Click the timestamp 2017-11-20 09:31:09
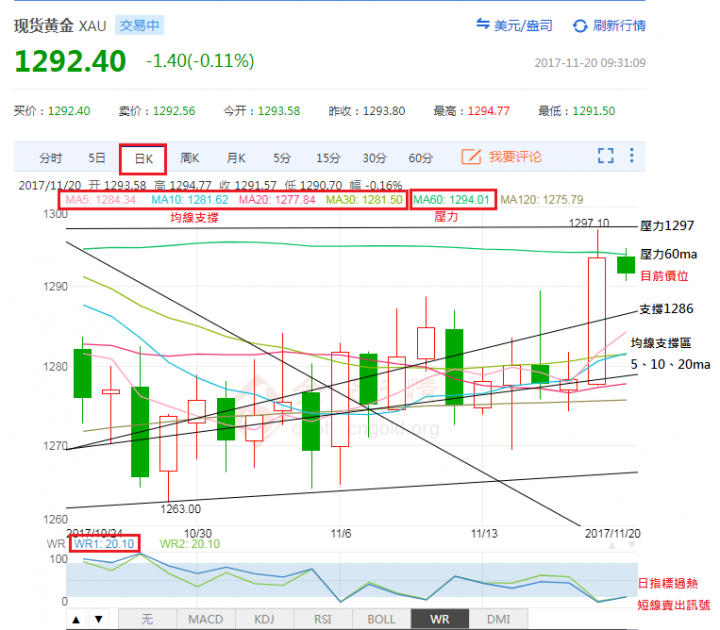Image resolution: width=720 pixels, height=630 pixels. point(590,63)
